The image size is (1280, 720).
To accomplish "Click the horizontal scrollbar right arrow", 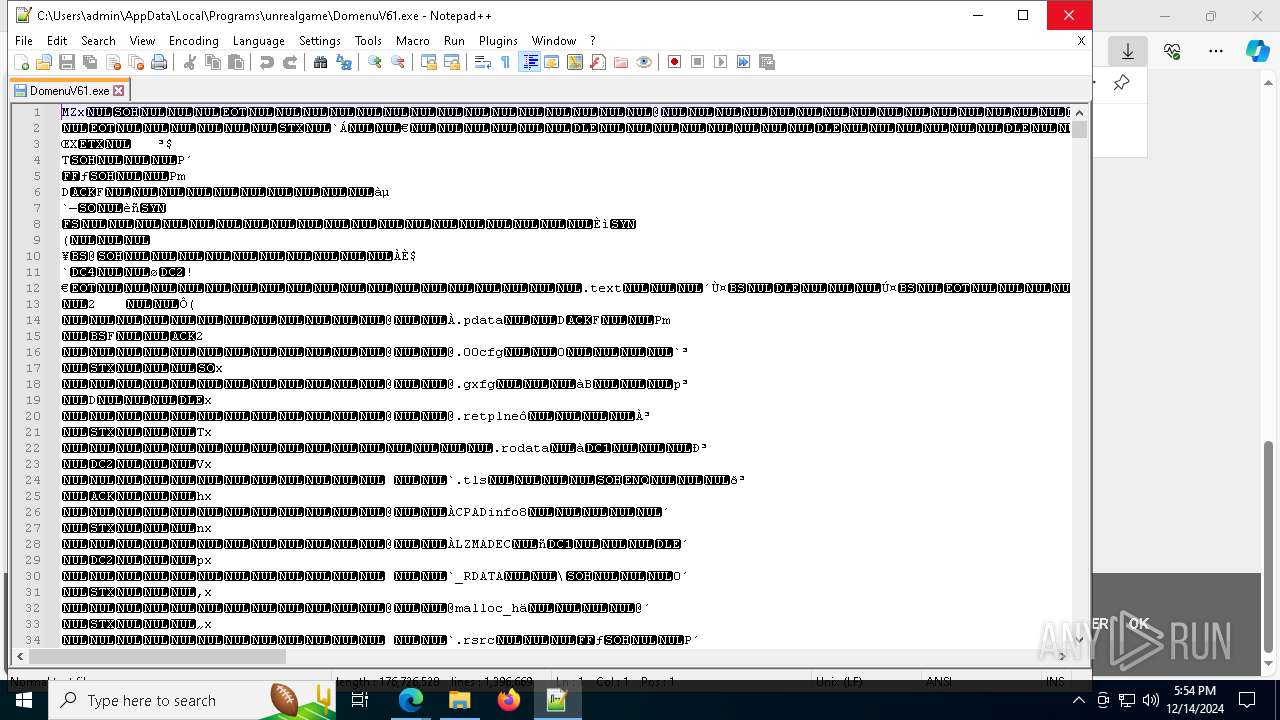I will (x=1062, y=657).
